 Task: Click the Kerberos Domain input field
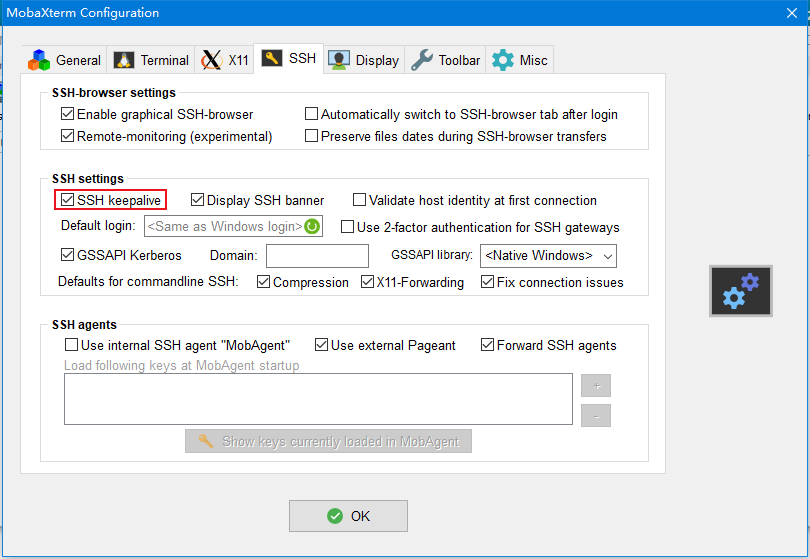point(317,256)
